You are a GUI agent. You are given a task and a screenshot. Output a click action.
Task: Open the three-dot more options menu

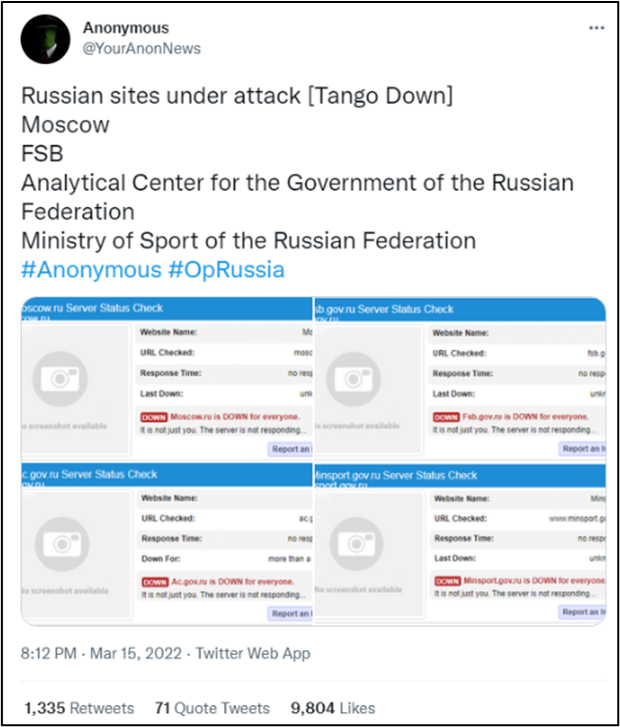click(x=596, y=28)
